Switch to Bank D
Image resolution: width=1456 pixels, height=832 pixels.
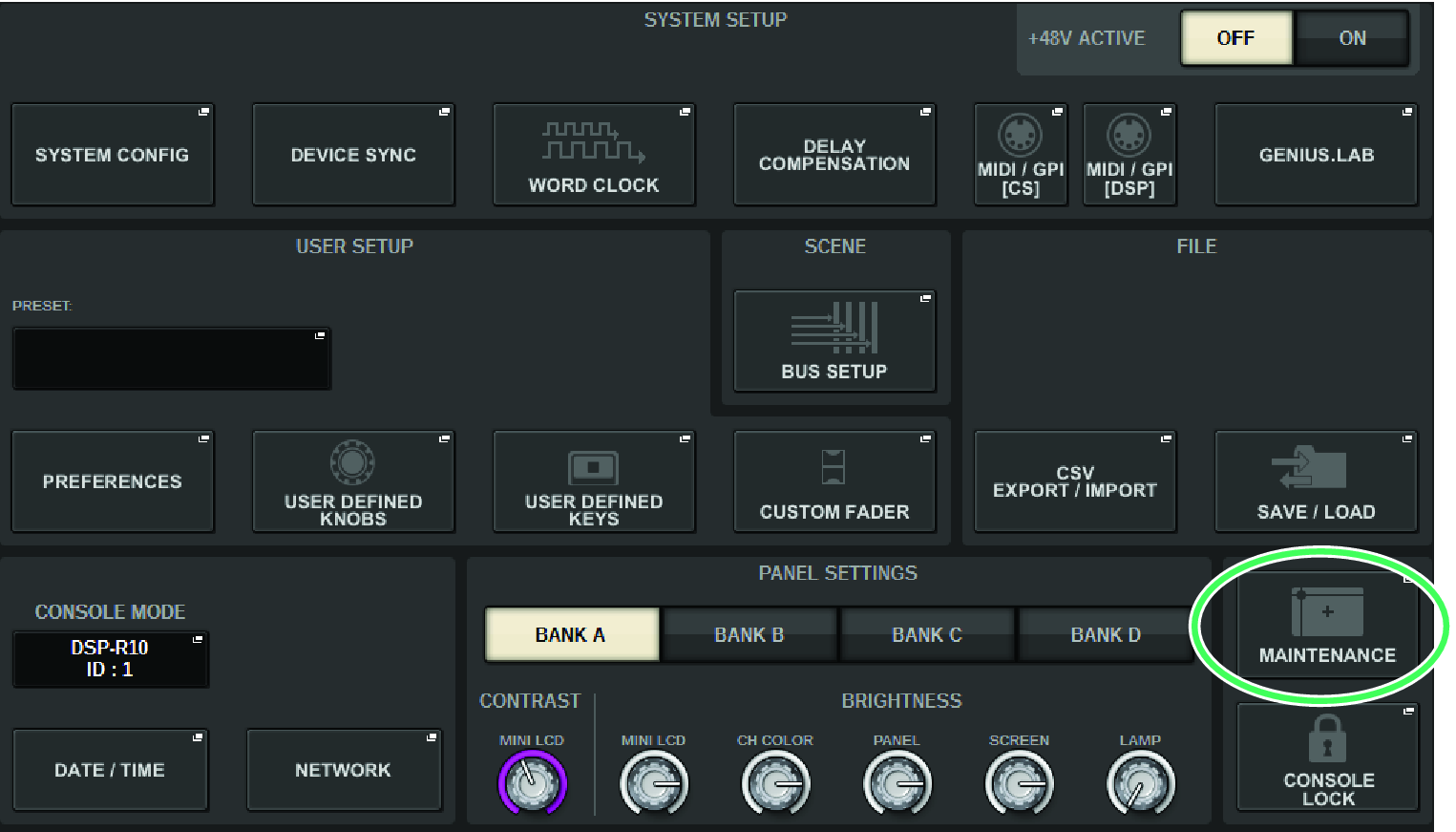click(1105, 634)
